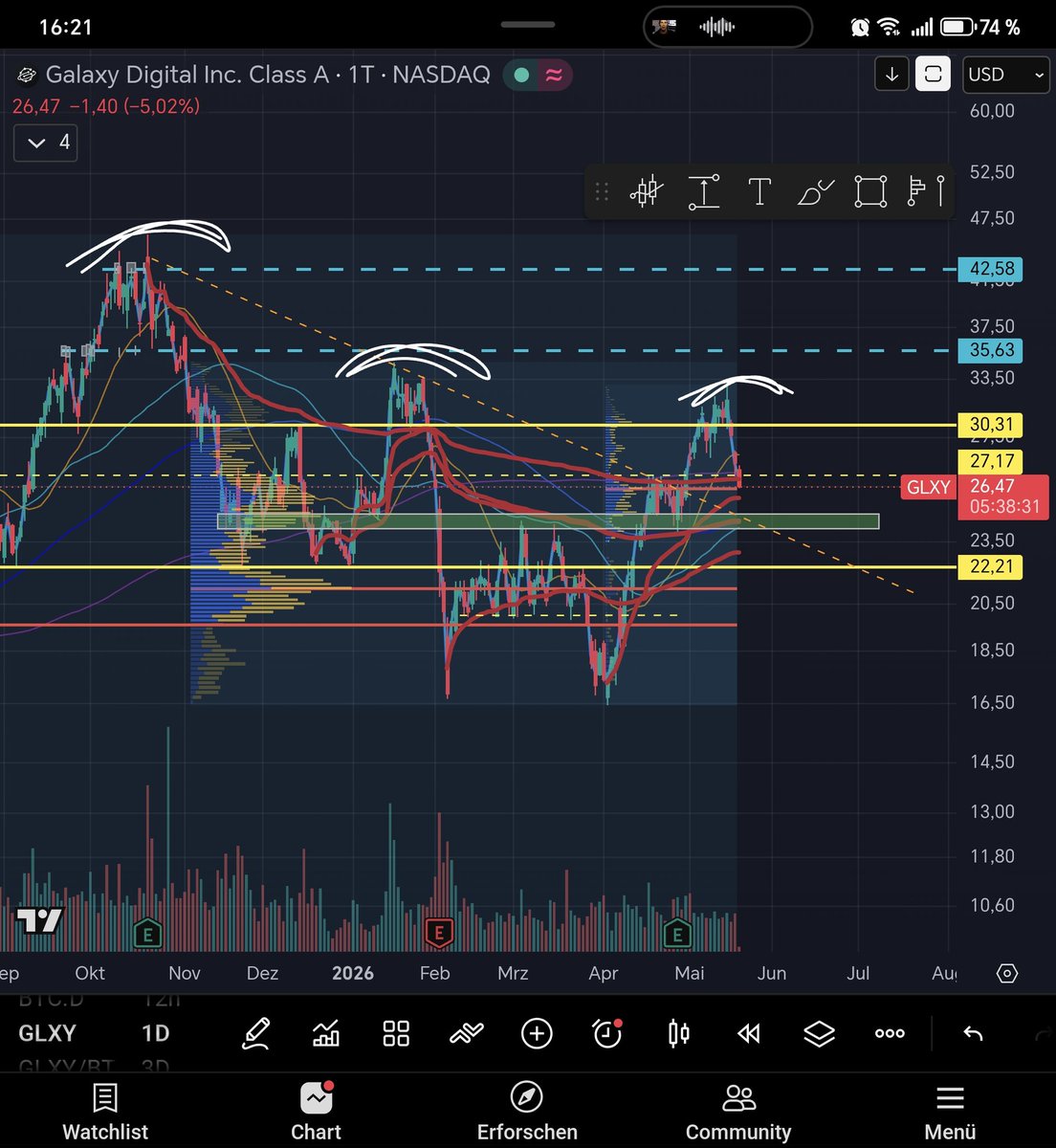Tap the battery 74 % indicator
Image resolution: width=1056 pixels, height=1148 pixels.
click(979, 28)
